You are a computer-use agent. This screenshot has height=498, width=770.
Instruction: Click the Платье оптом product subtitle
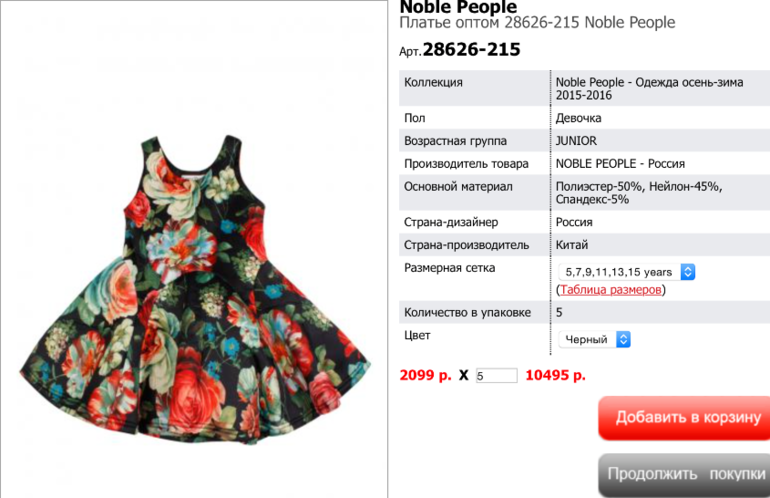(x=537, y=23)
